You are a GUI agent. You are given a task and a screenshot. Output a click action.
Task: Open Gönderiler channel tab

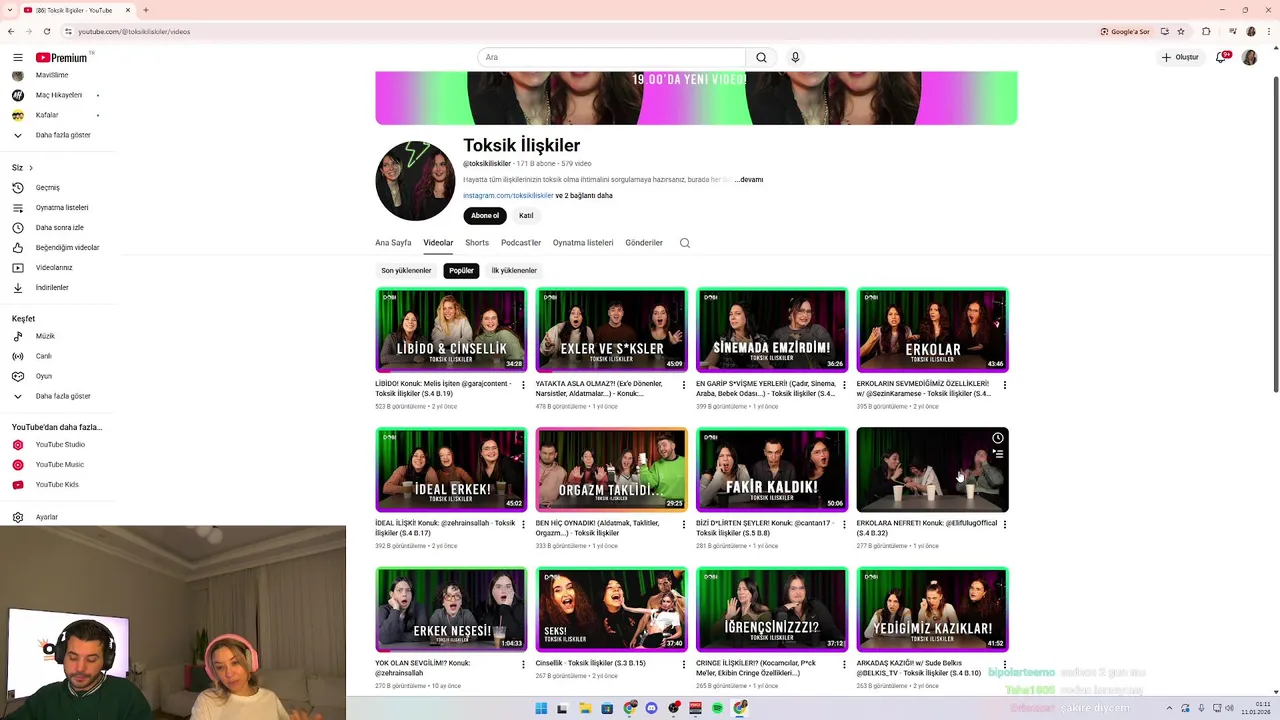(644, 243)
